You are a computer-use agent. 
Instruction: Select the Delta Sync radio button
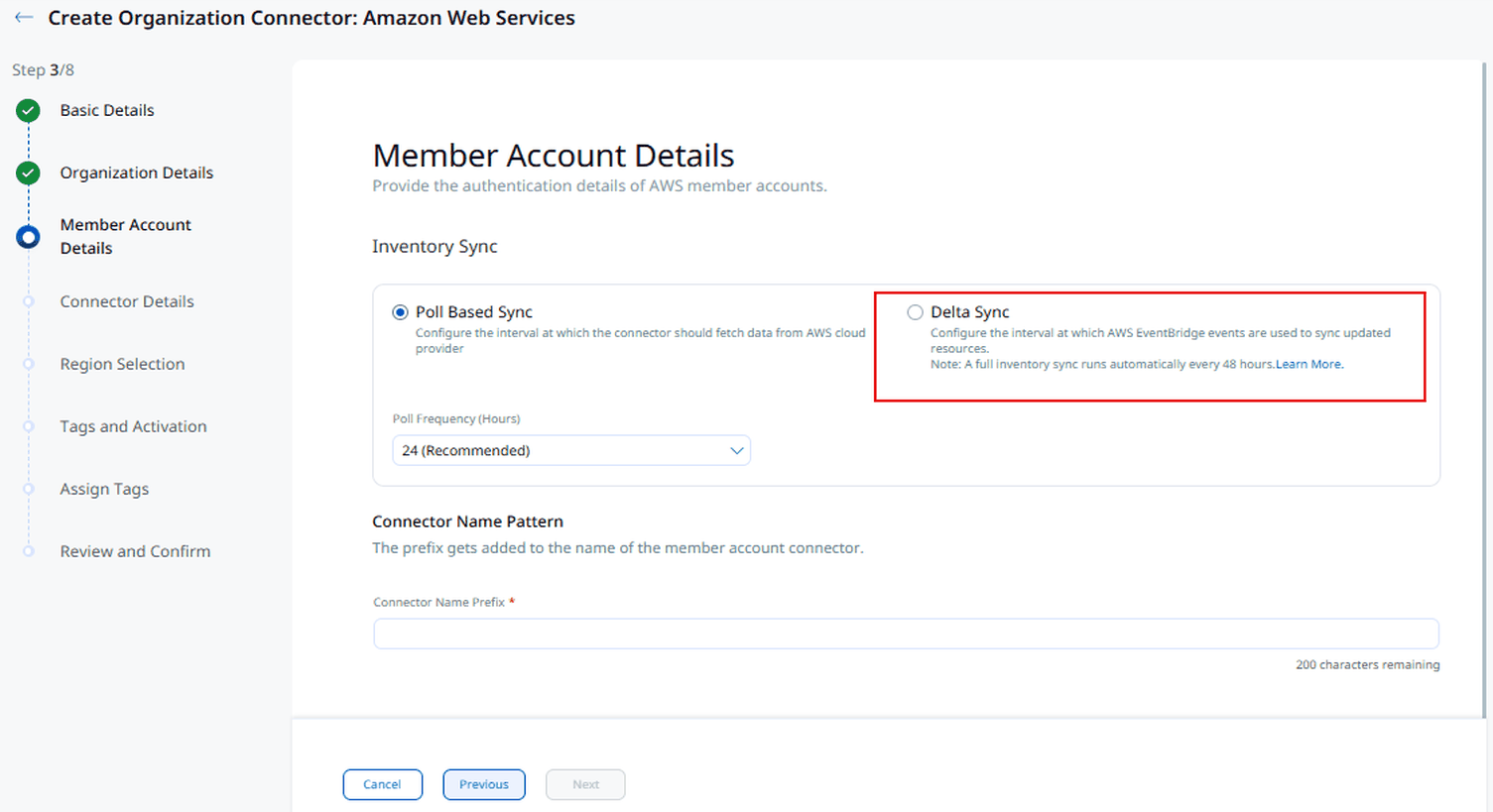[915, 312]
